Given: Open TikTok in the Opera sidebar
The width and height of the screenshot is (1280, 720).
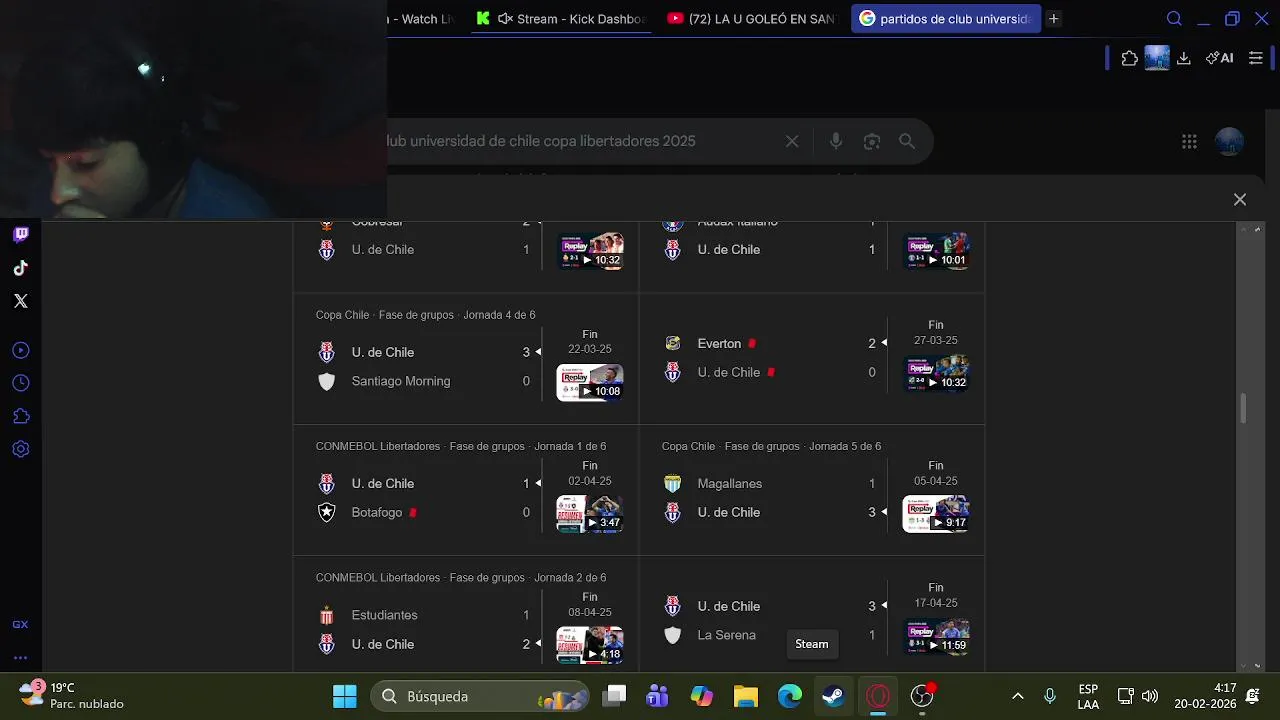Looking at the screenshot, I should coord(21,268).
